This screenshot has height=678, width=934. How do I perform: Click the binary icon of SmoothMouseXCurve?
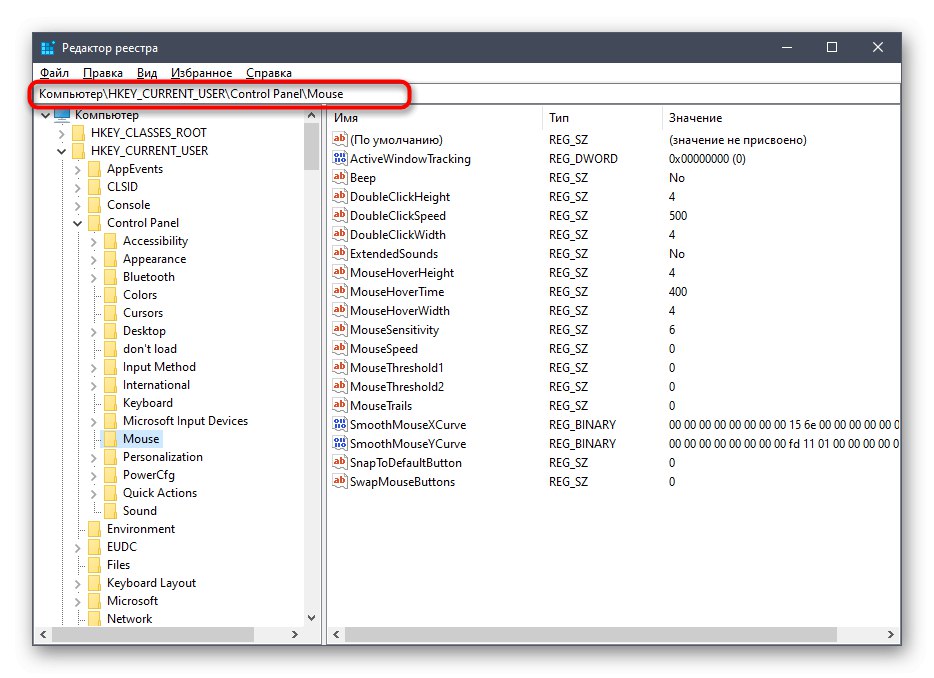point(340,424)
